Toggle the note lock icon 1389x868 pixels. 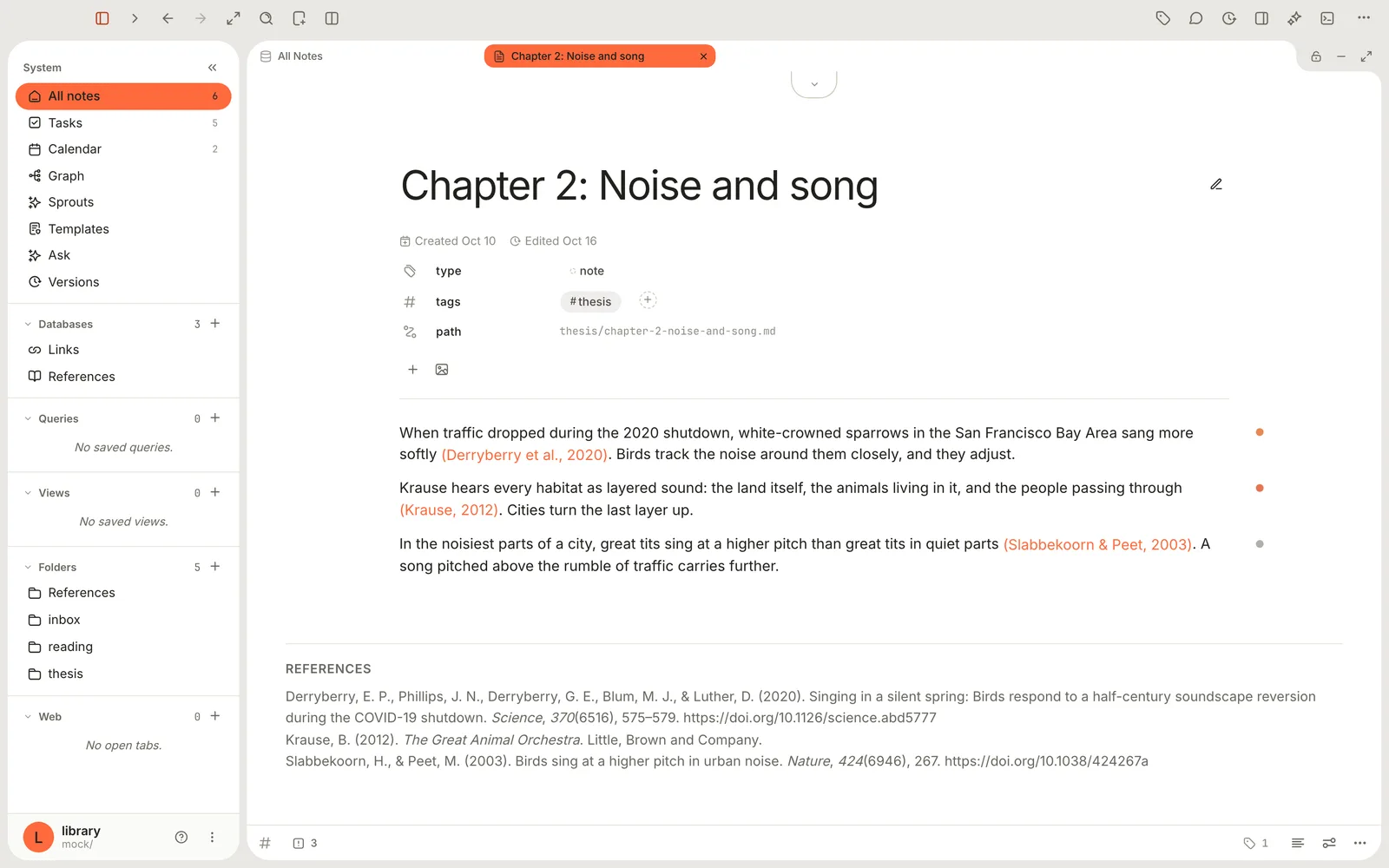(1316, 56)
